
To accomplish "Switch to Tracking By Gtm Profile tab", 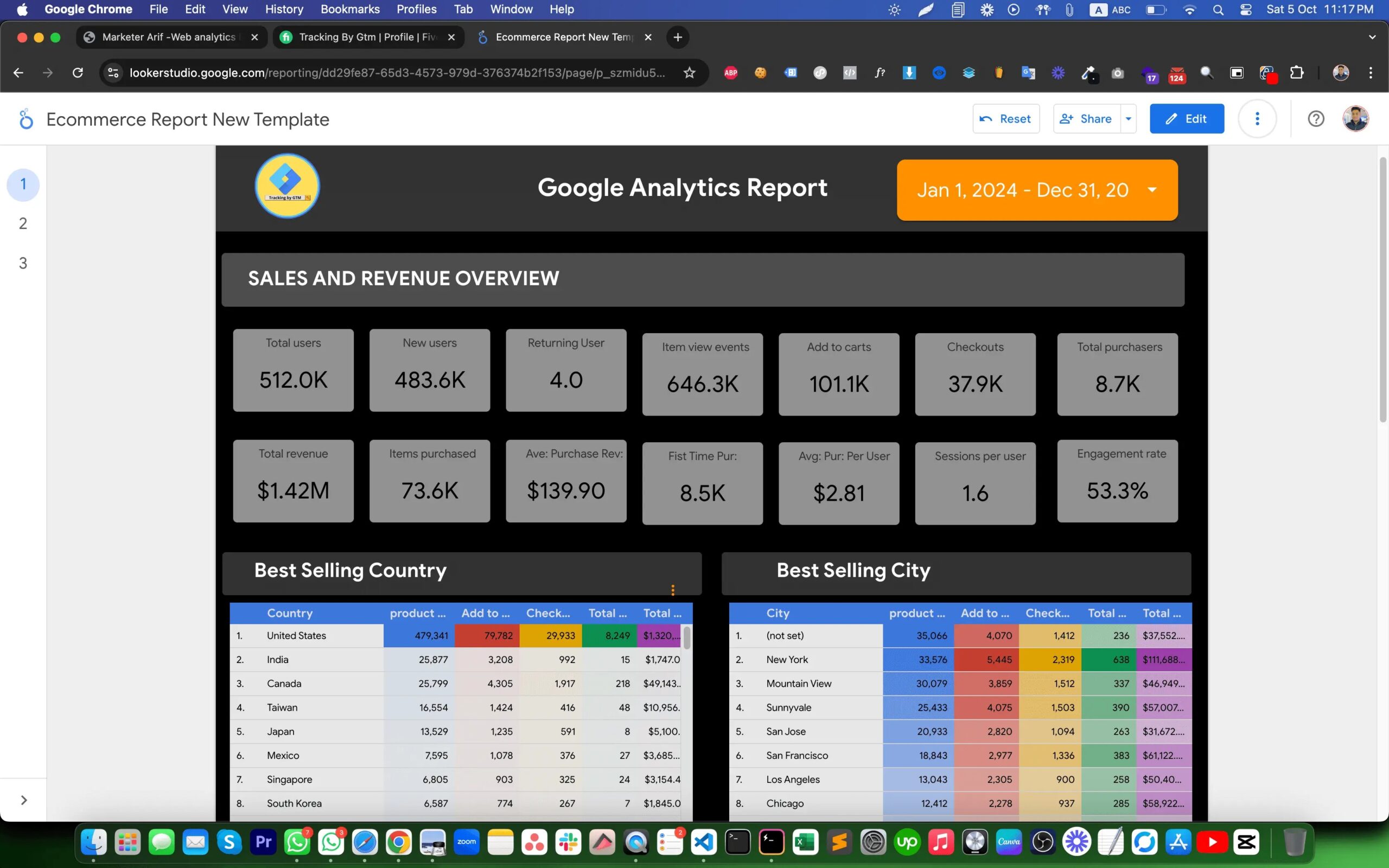I will 368,37.
